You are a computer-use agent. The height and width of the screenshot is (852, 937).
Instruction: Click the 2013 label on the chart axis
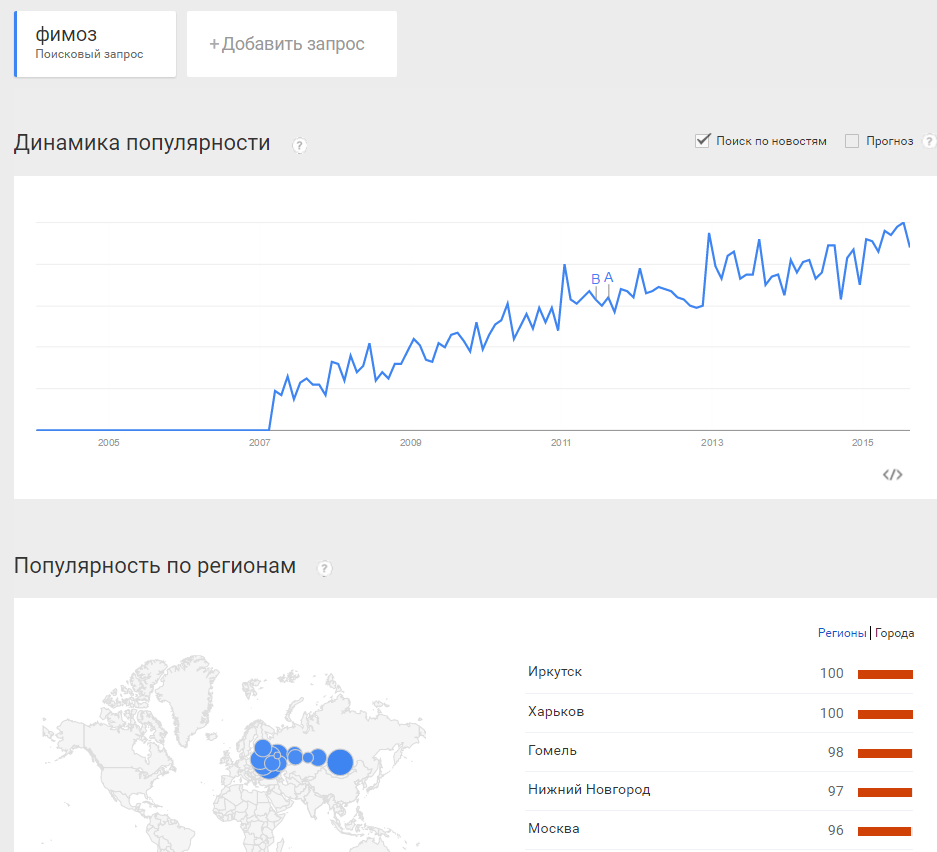pos(712,442)
